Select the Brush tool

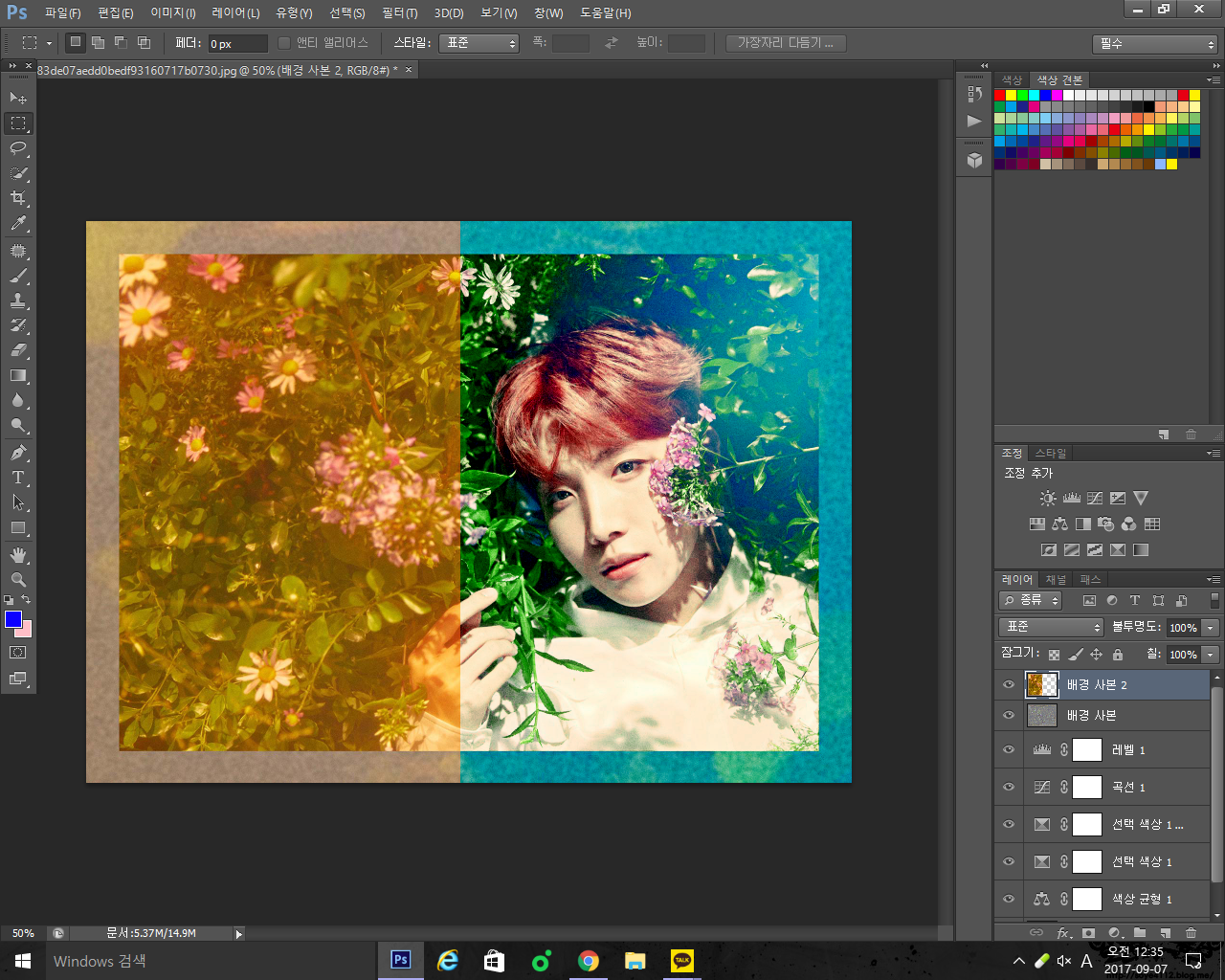(x=18, y=276)
